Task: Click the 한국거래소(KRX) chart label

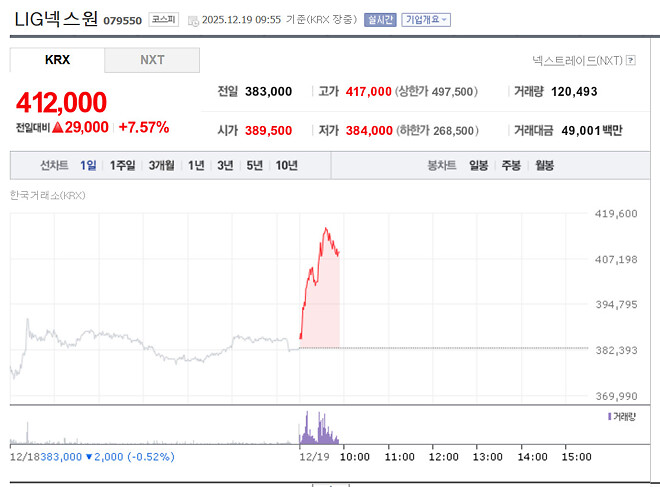Action: click(x=48, y=195)
